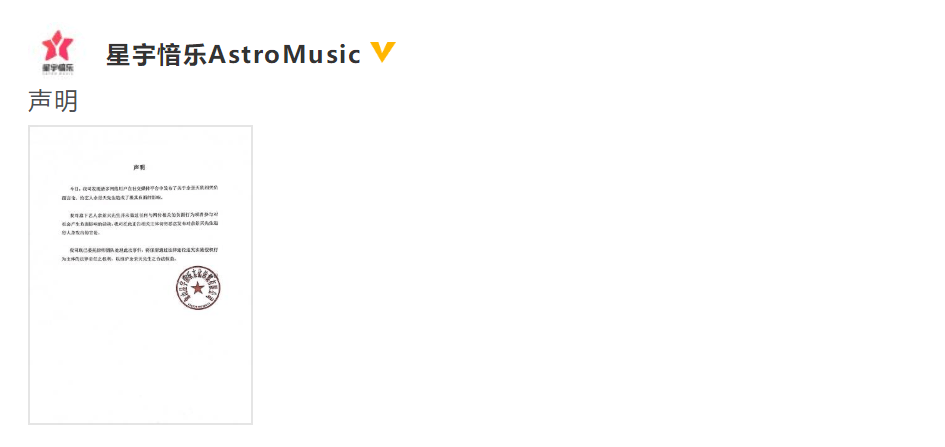This screenshot has height=447, width=945.
Task: Click the 明 character in the caption
Action: tap(66, 101)
